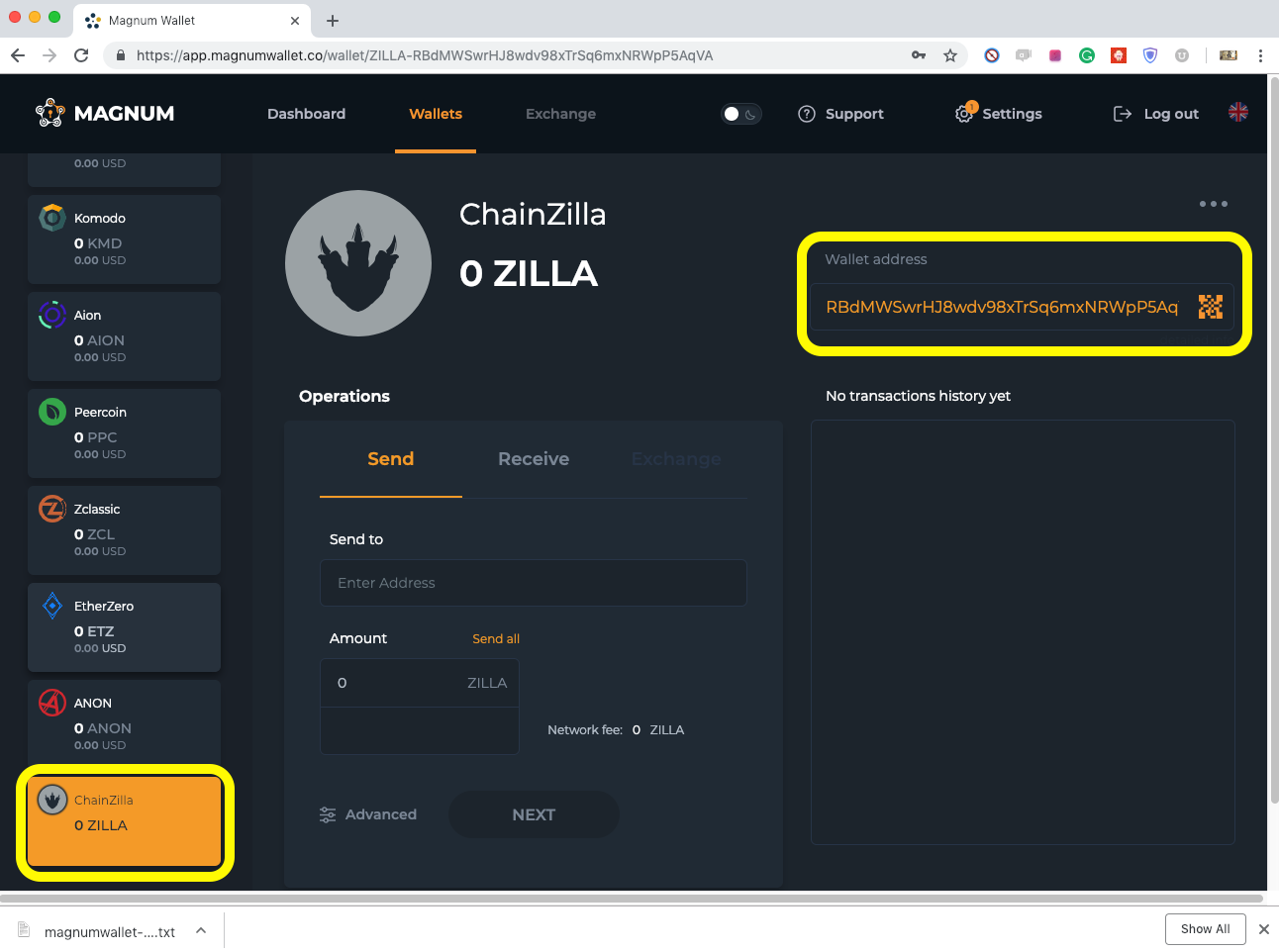
Task: Click the horizontal page scrollbar
Action: coord(632,899)
